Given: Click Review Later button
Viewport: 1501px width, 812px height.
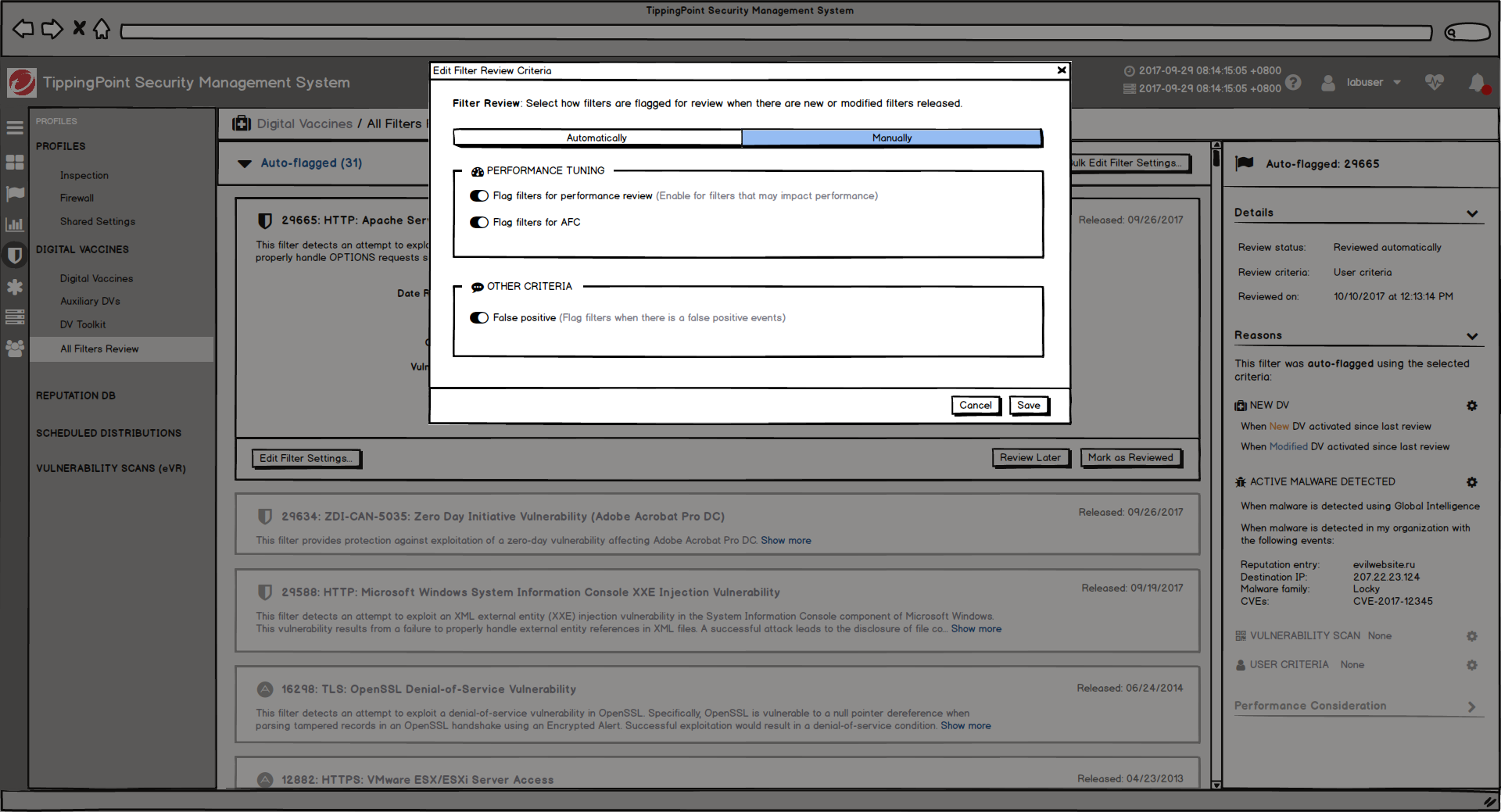Looking at the screenshot, I should [x=1030, y=458].
